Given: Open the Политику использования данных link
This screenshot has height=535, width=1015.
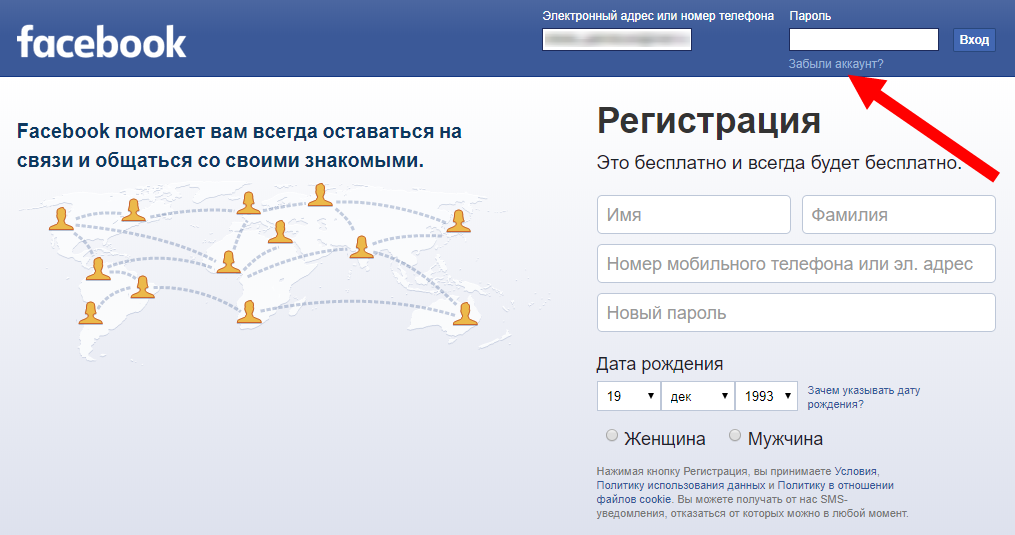Looking at the screenshot, I should (x=681, y=485).
